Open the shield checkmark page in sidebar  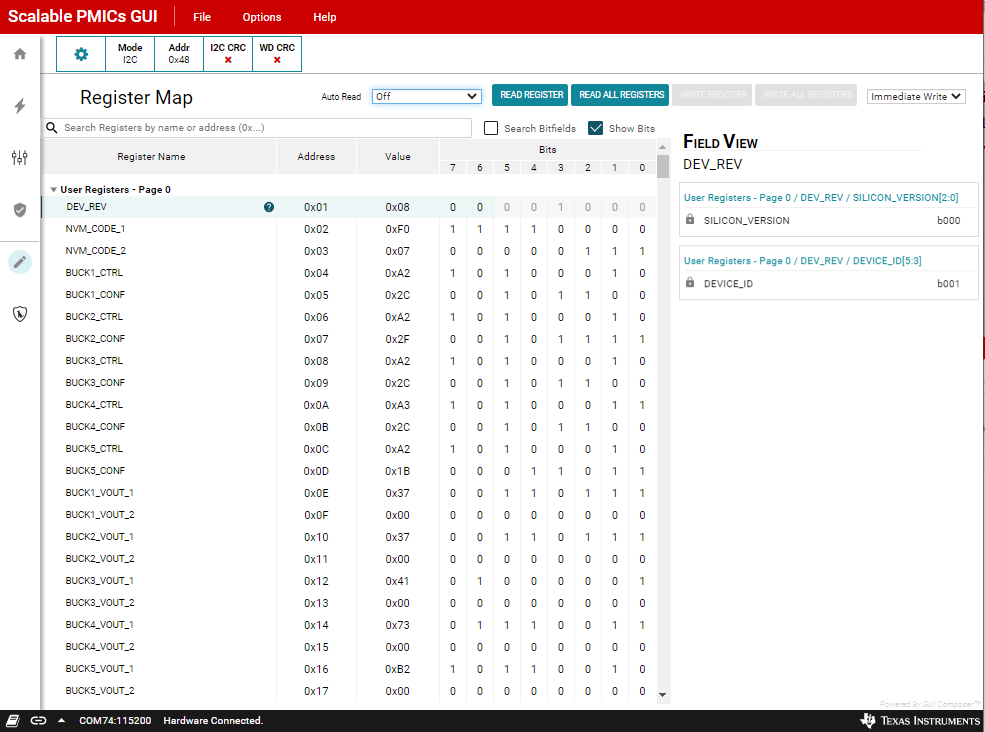coord(20,210)
